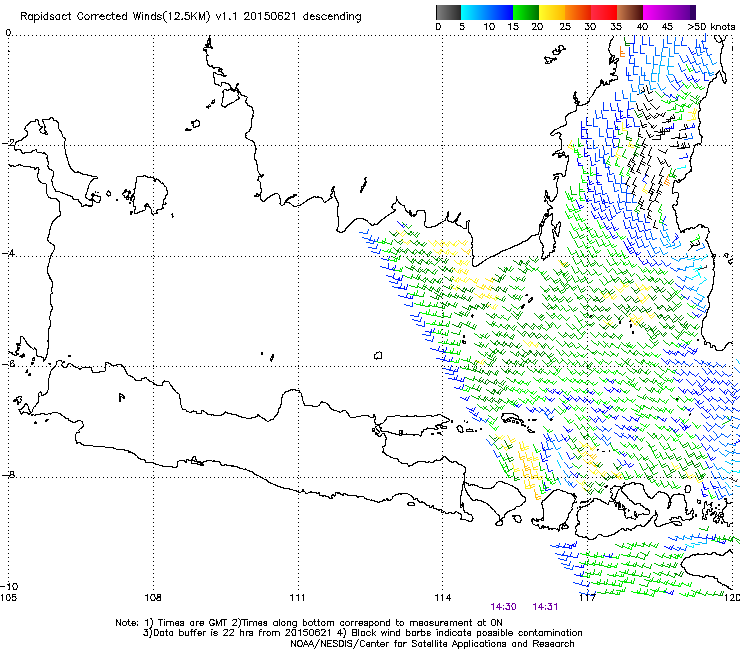
Task: Click the 'NOAA/NESDIS/Center for Satellite Applications' credit line
Action: coord(432,644)
